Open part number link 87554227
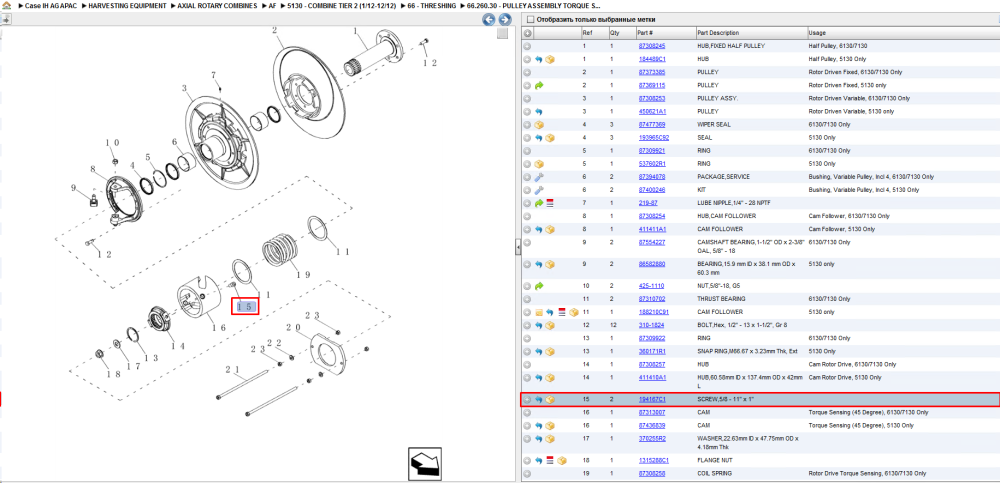The width and height of the screenshot is (1000, 483). click(x=652, y=242)
